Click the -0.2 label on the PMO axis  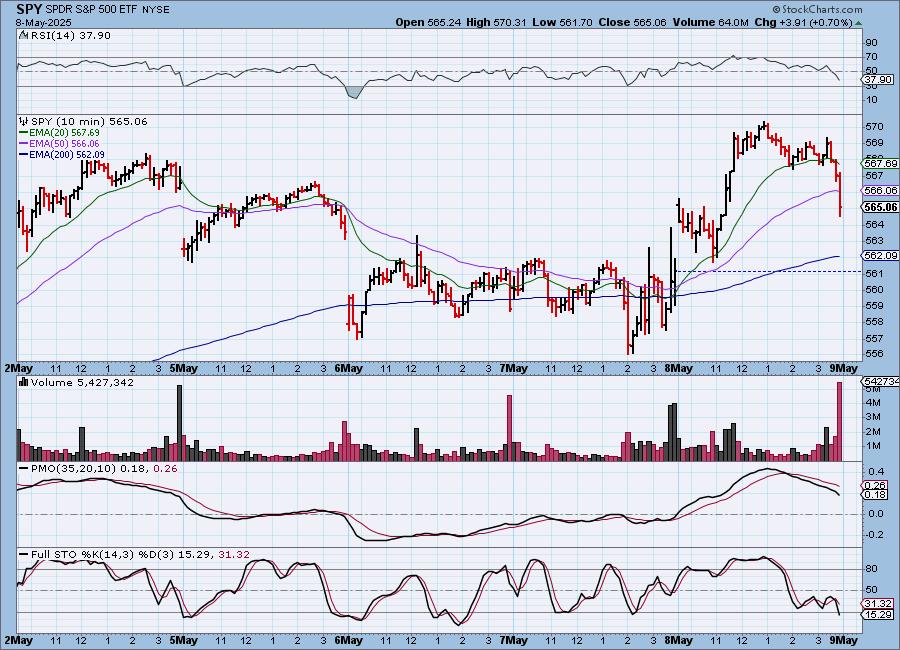875,535
